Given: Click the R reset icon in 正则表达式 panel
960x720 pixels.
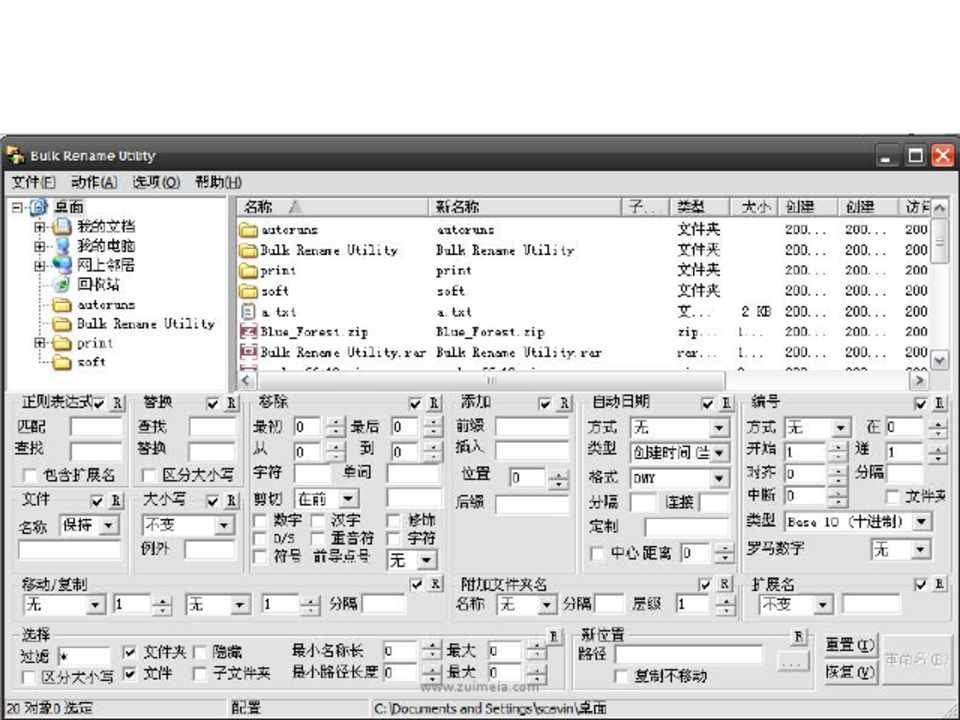Looking at the screenshot, I should (118, 403).
